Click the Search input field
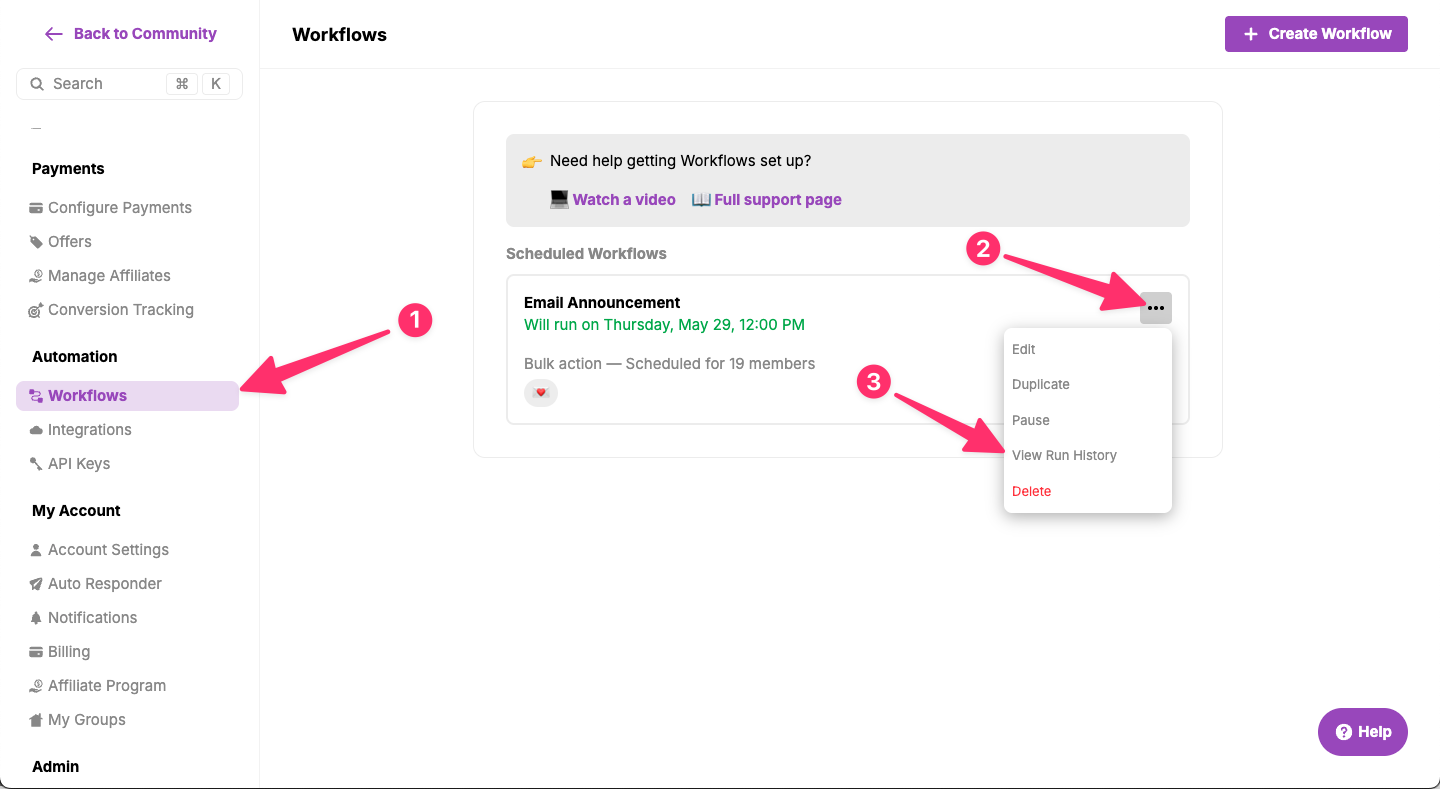1440x789 pixels. coord(105,84)
